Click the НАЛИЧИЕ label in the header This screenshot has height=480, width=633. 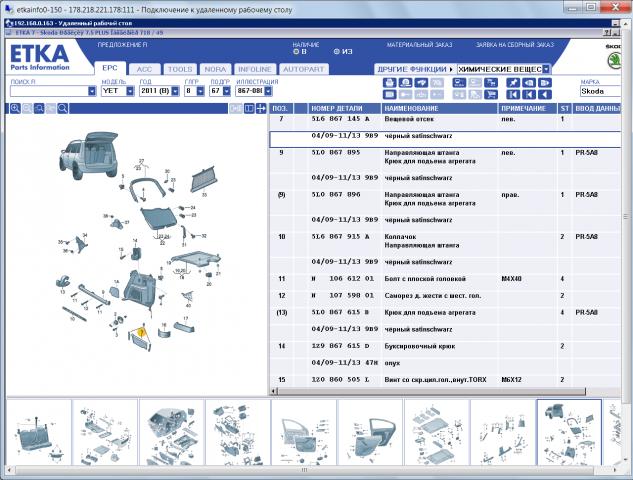(306, 45)
